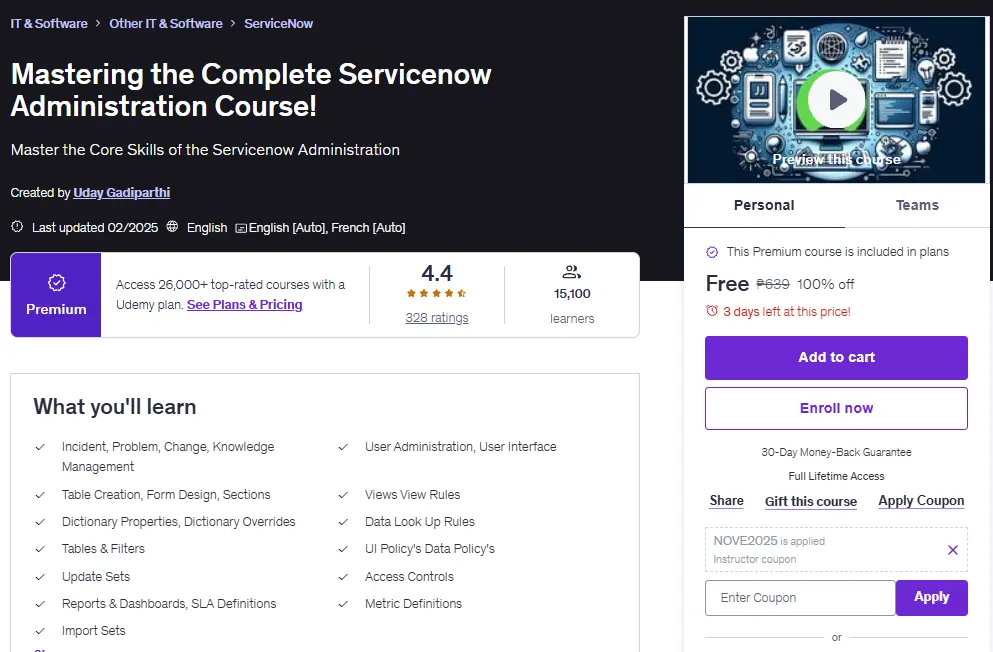Play the course preview video
This screenshot has height=652, width=993.
pyautogui.click(x=837, y=99)
